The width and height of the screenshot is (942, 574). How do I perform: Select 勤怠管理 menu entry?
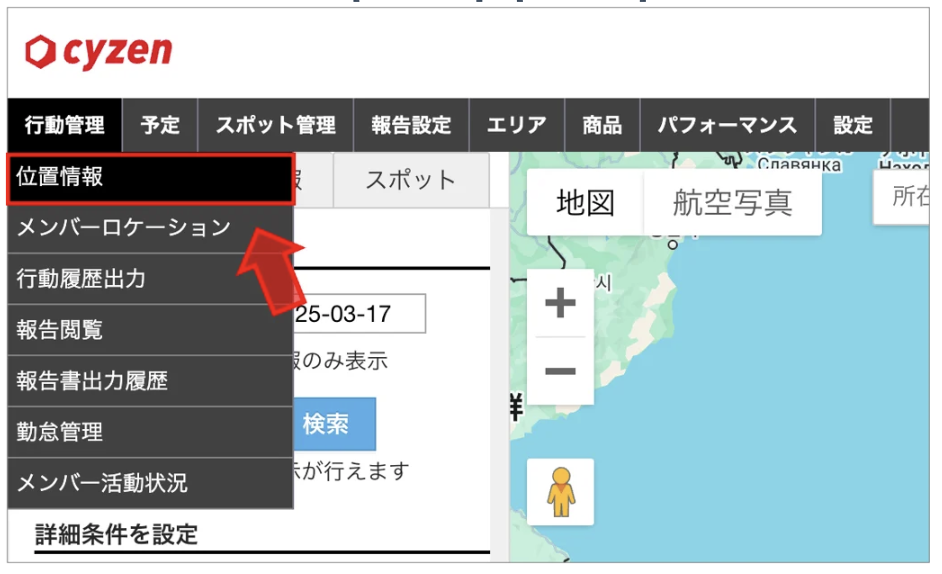point(150,432)
